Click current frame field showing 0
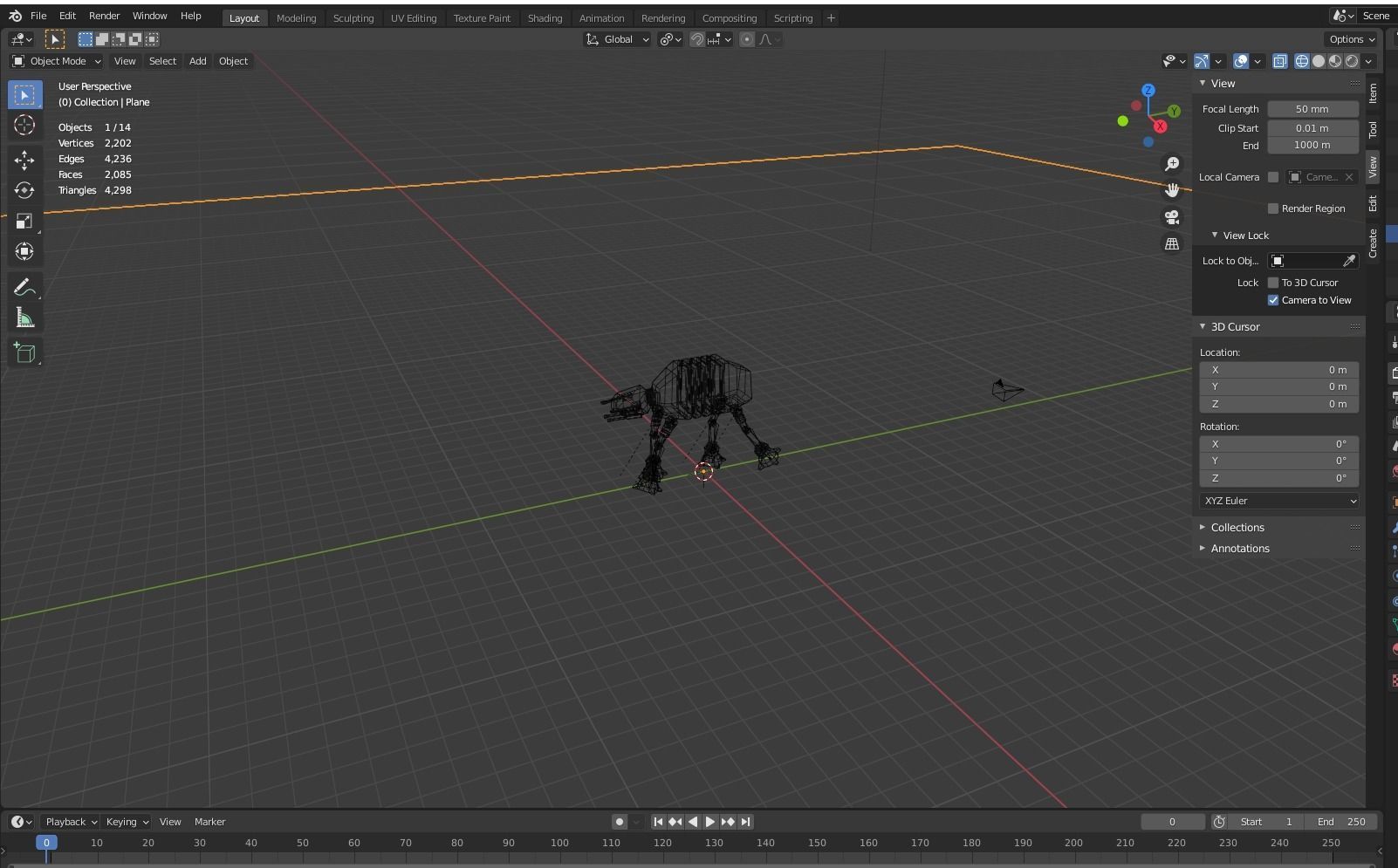The width and height of the screenshot is (1398, 868). tap(1172, 822)
